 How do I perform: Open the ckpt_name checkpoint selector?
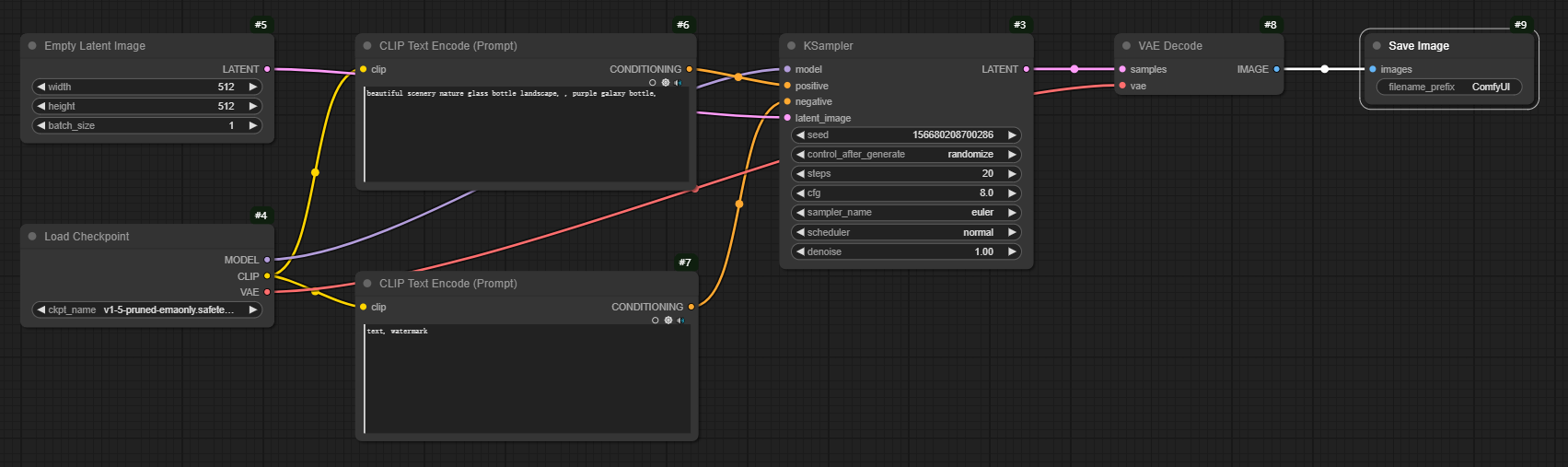(147, 310)
